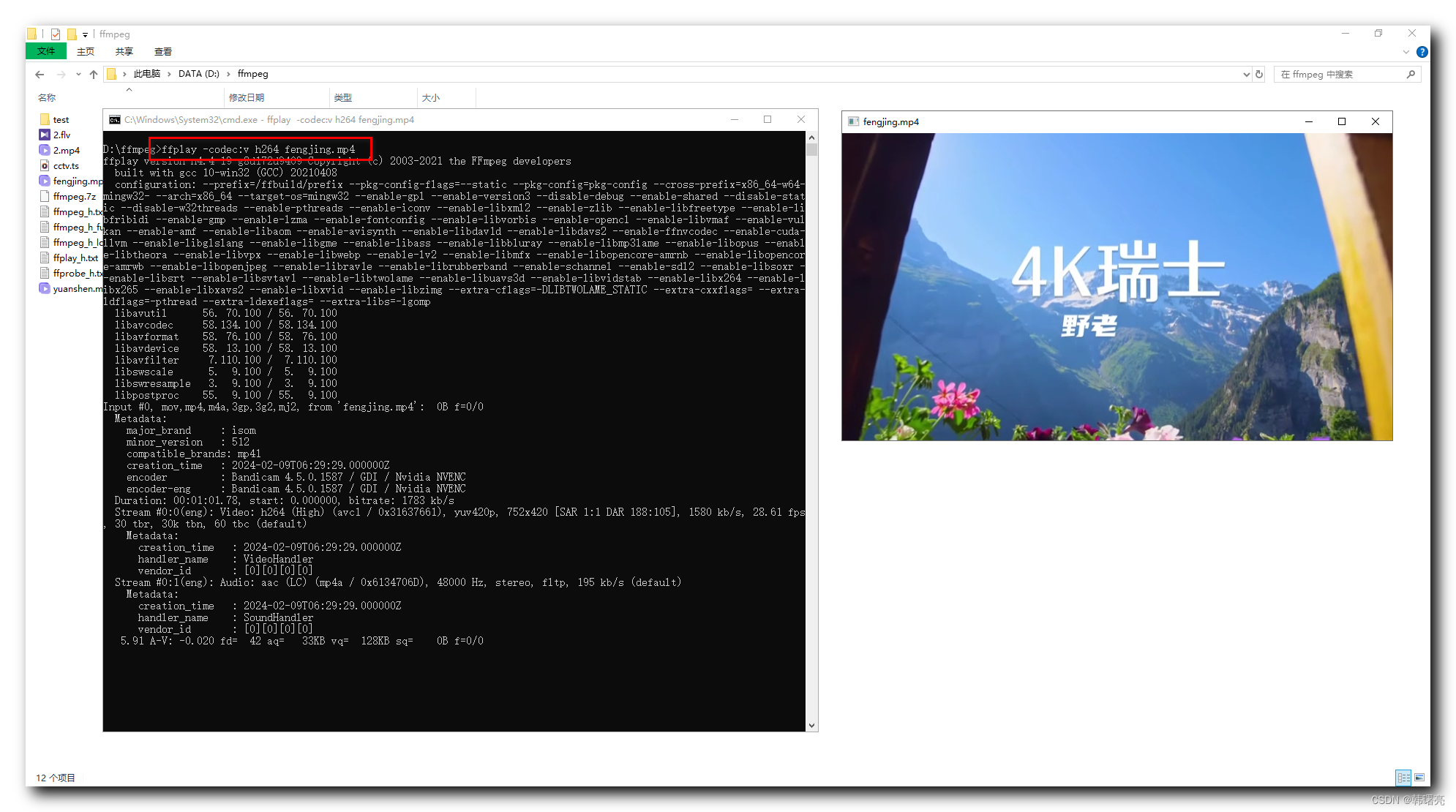Switch to large thumbnails via status bar toggle
This screenshot has width=1456, height=812.
point(1419,778)
